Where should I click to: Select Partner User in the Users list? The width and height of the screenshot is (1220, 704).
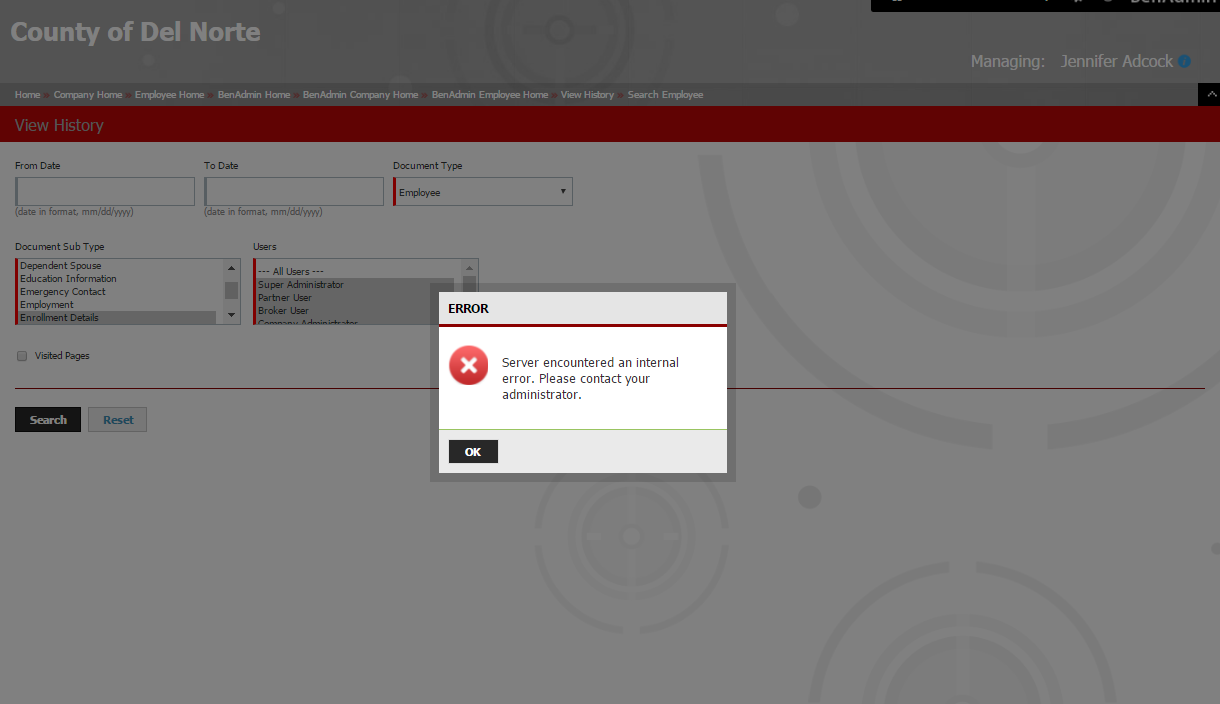[x=355, y=298]
